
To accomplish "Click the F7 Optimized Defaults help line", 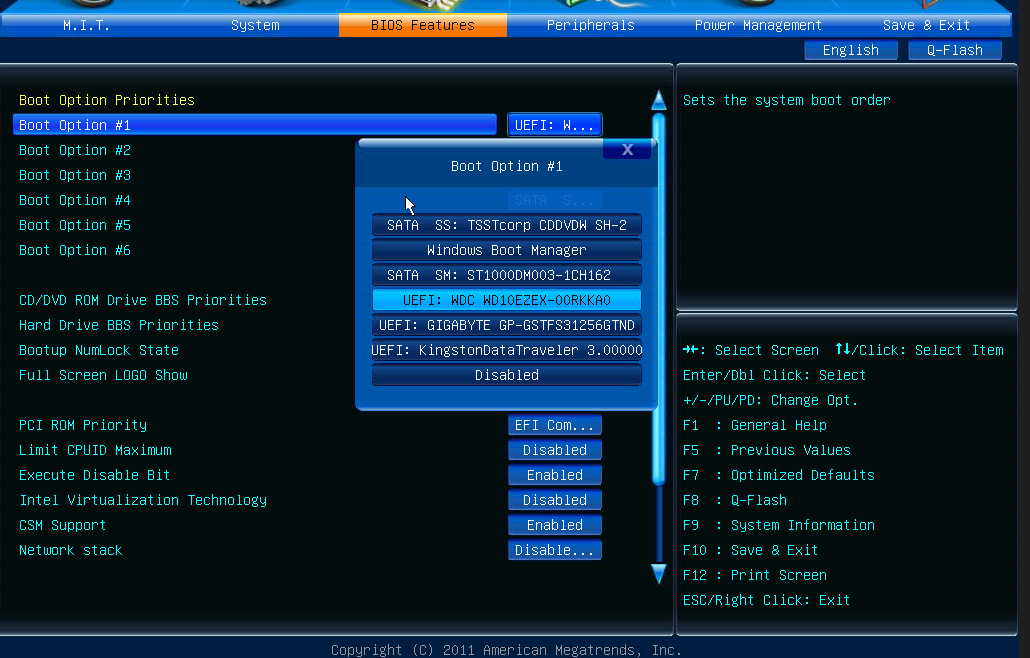I will (778, 475).
